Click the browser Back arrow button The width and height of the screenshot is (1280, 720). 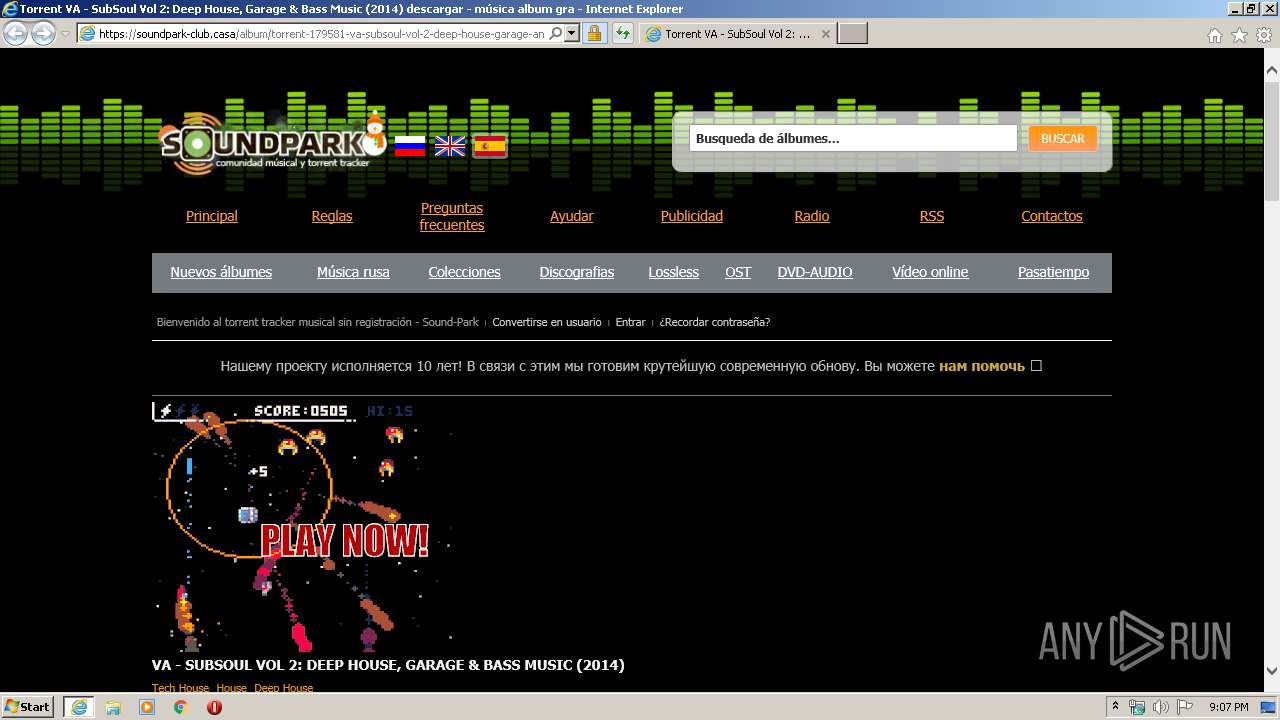[15, 34]
